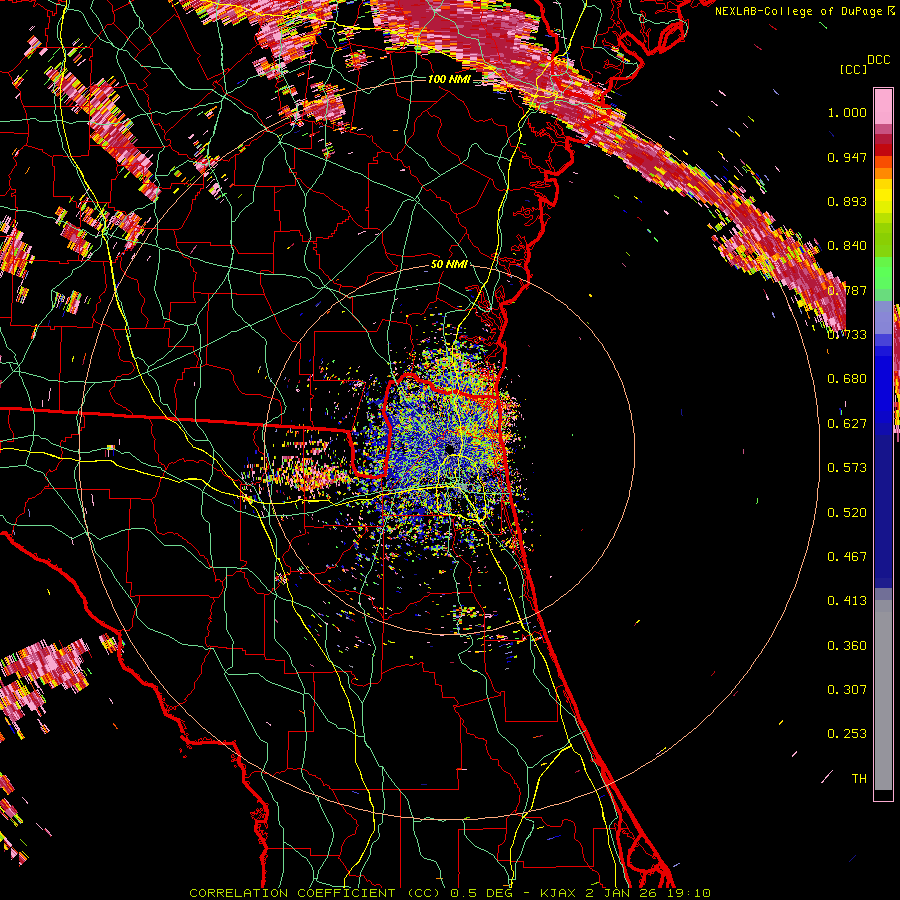This screenshot has width=900, height=900.
Task: Click the 50 NMI range ring label
Action: pos(449,265)
